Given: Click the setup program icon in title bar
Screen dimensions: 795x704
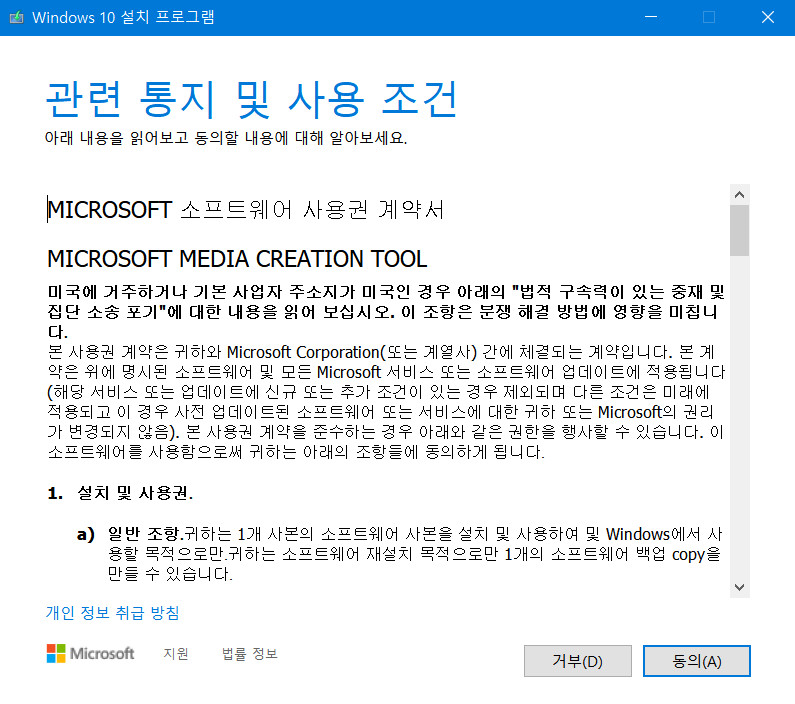Looking at the screenshot, I should coord(17,18).
